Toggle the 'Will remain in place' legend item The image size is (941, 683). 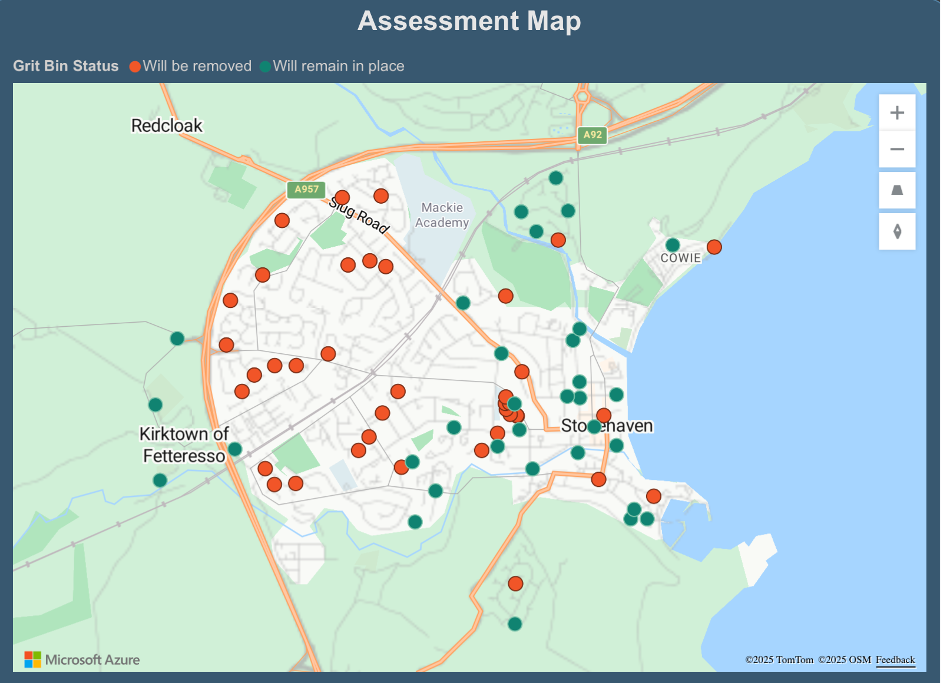[x=338, y=66]
